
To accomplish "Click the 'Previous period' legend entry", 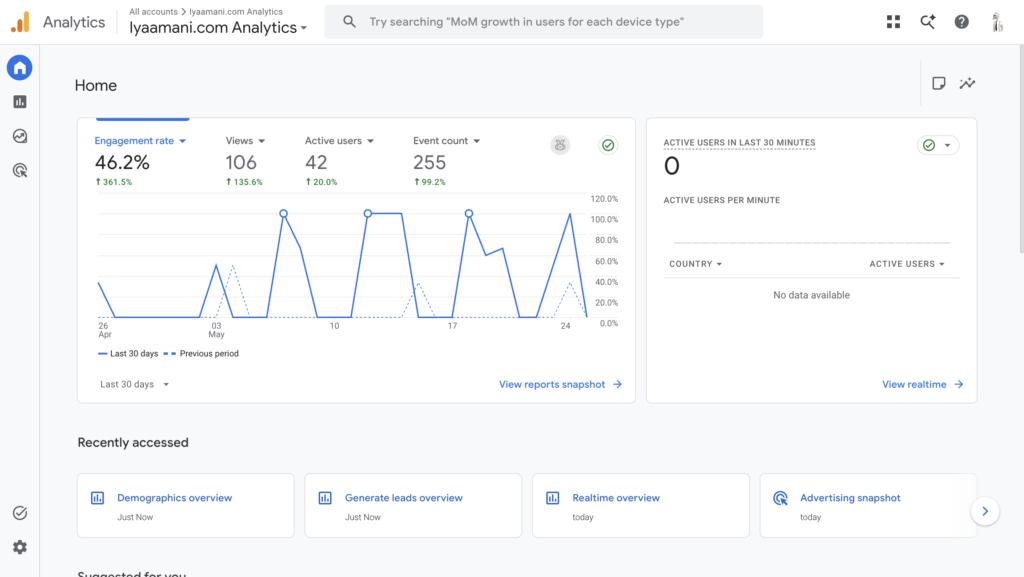I will 201,354.
